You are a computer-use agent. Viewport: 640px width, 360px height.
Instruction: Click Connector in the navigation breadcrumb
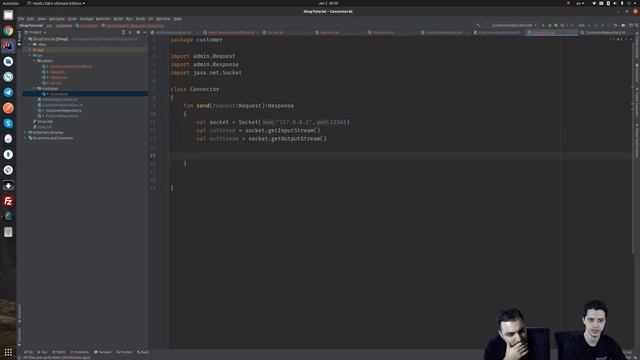[x=87, y=25]
